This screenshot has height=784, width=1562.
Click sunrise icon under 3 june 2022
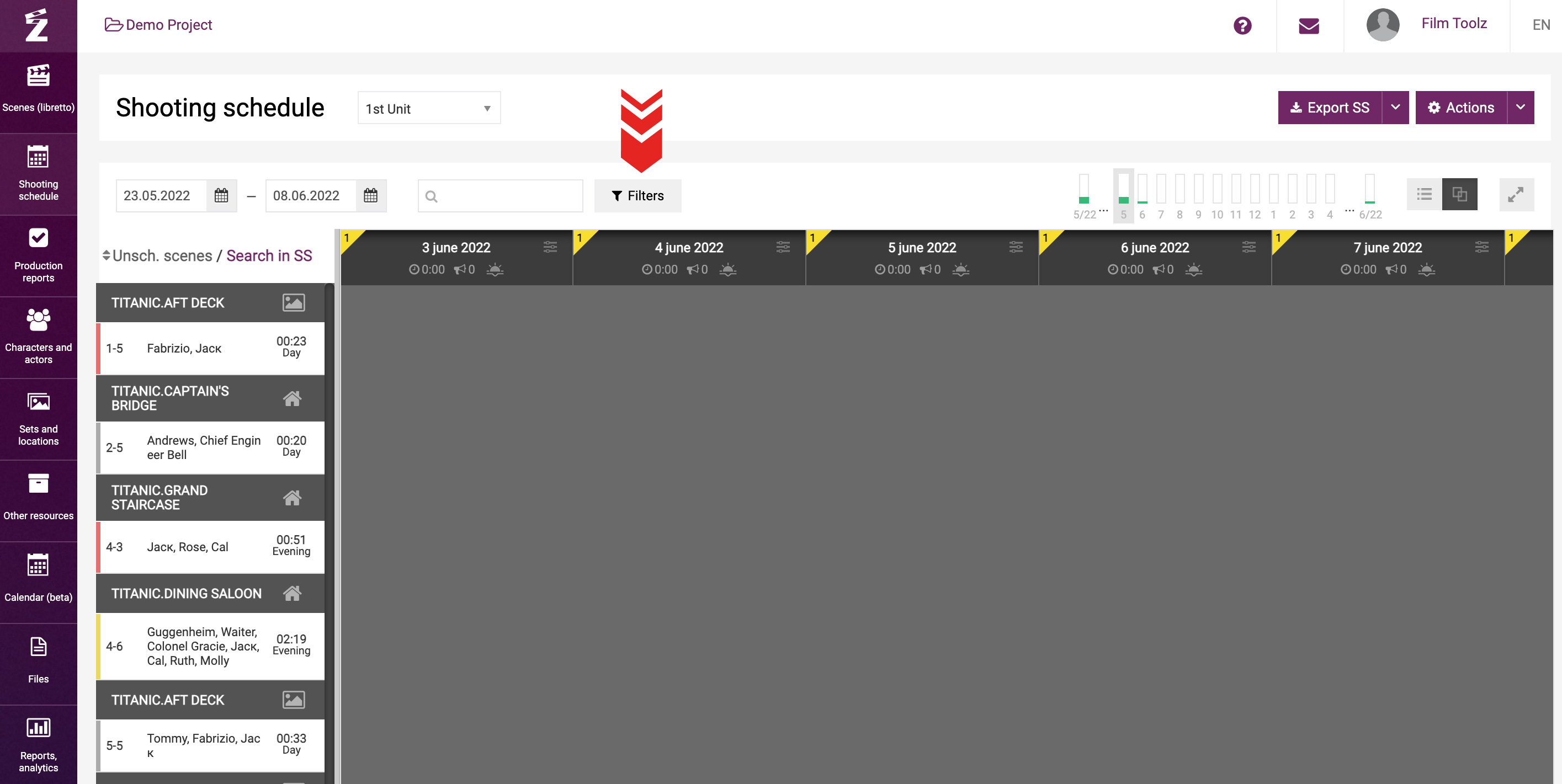tap(495, 269)
